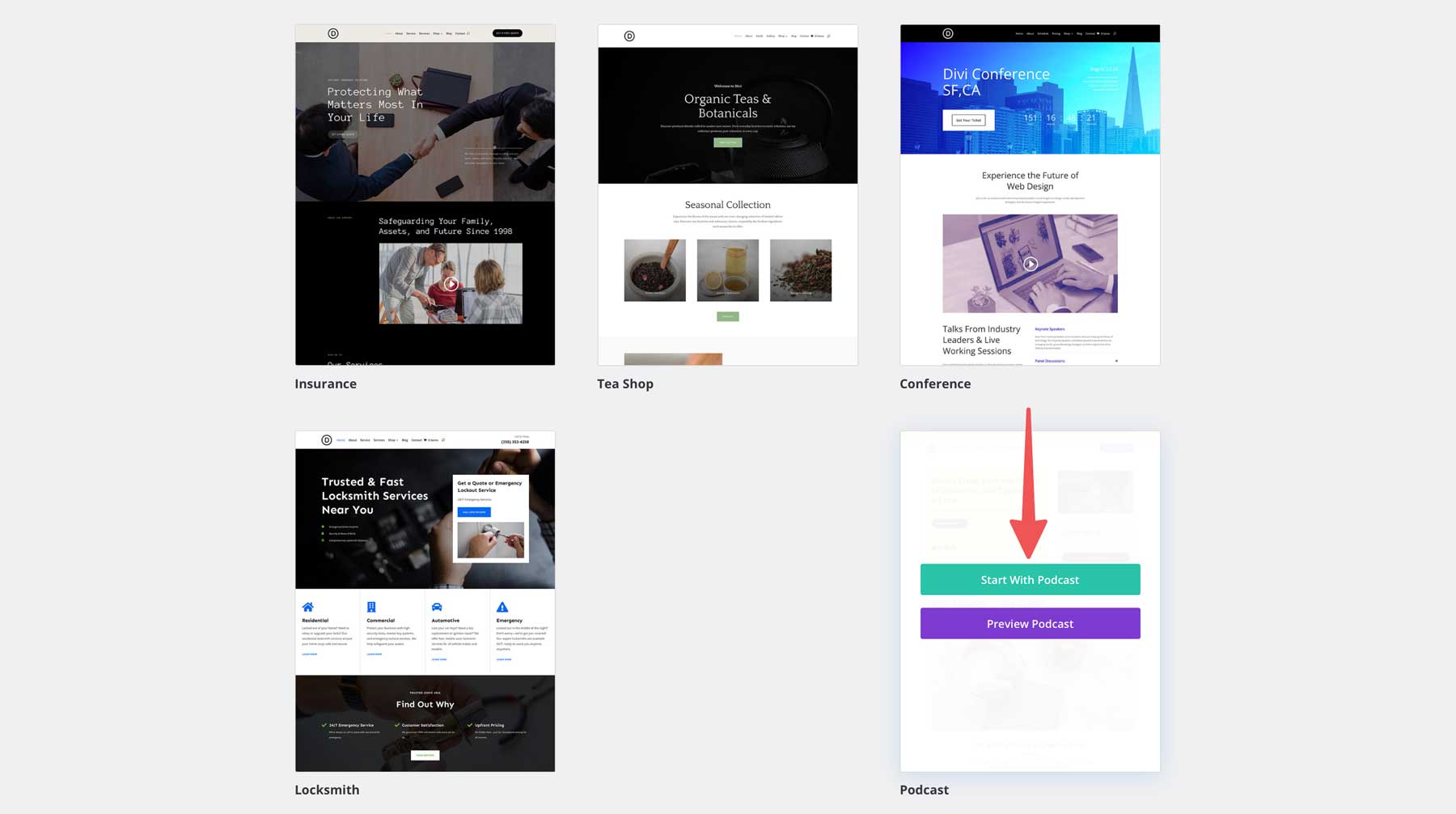Viewport: 1456px width, 814px height.
Task: Open the dark tea leaves thumbnail in Seasonal Collection
Action: (x=654, y=269)
